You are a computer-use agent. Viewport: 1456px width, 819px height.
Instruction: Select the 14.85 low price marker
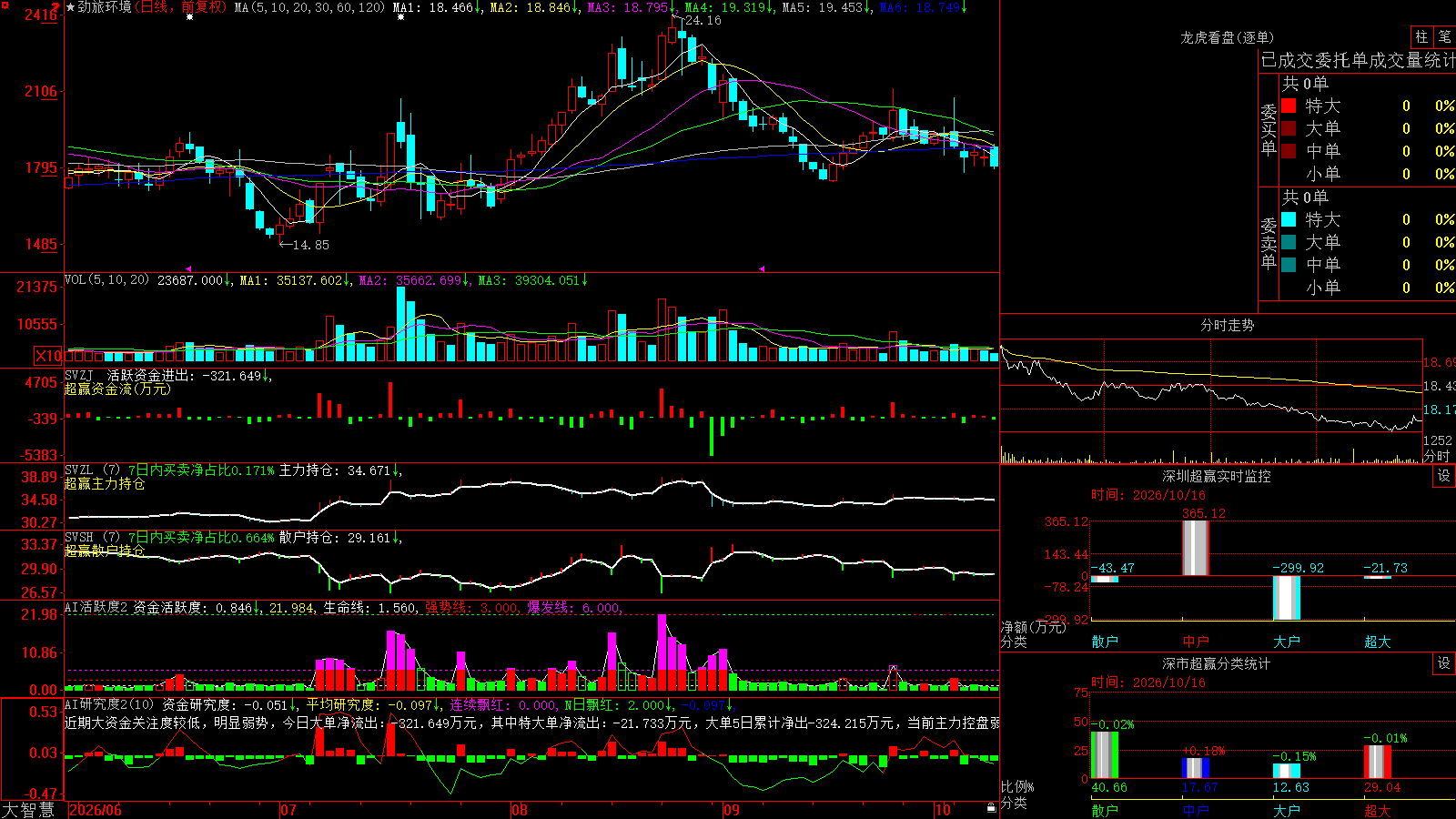coord(311,245)
